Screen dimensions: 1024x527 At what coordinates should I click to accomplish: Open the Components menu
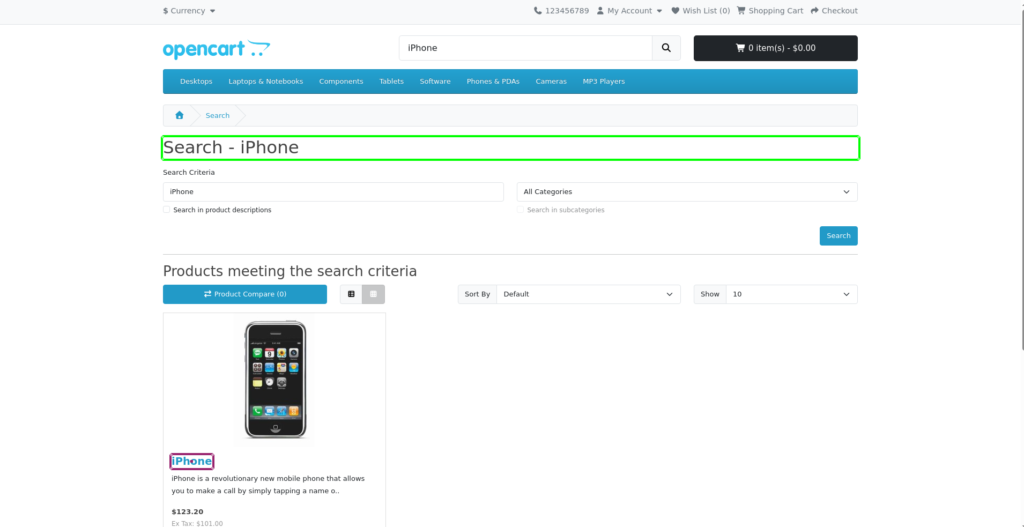(x=341, y=82)
